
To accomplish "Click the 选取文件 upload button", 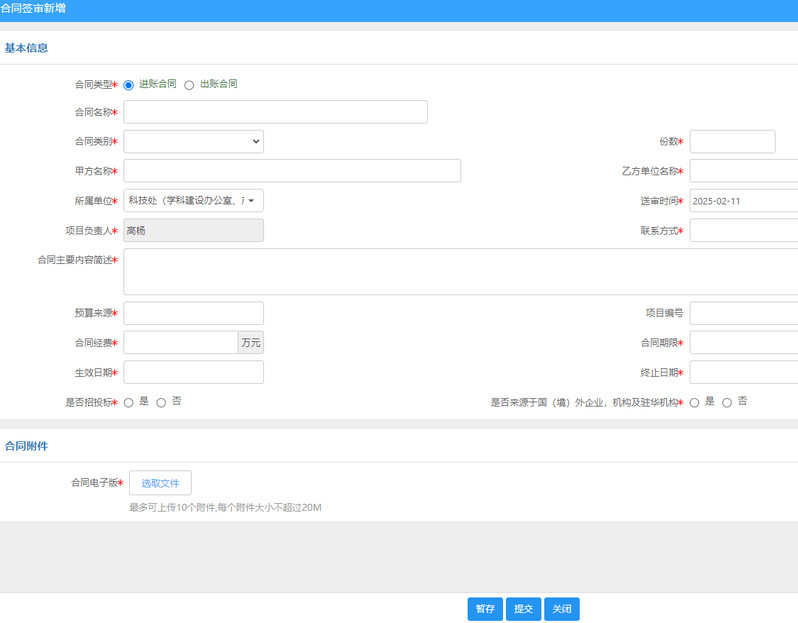I will (160, 483).
